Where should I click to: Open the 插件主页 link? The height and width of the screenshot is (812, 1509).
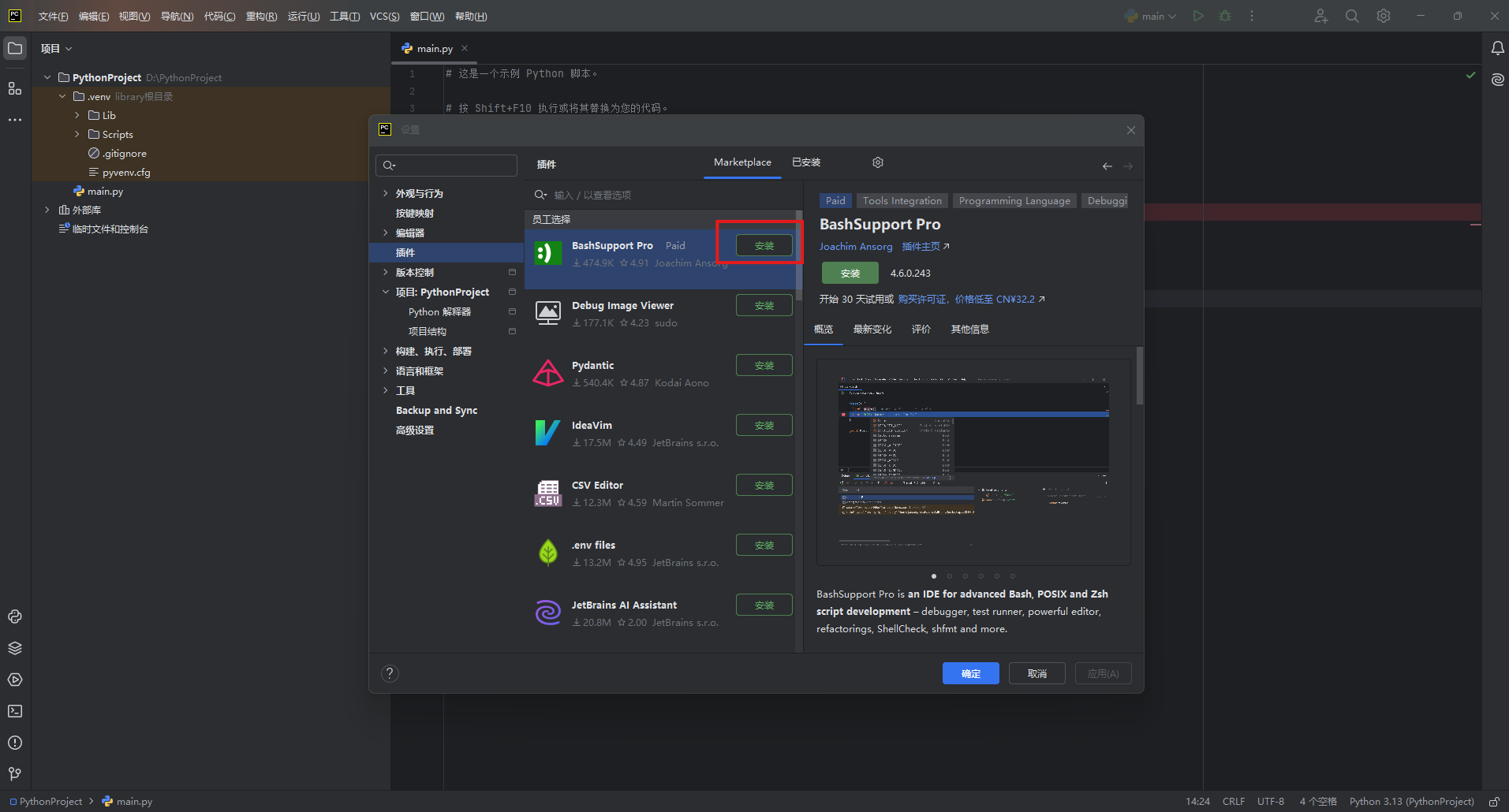(926, 247)
